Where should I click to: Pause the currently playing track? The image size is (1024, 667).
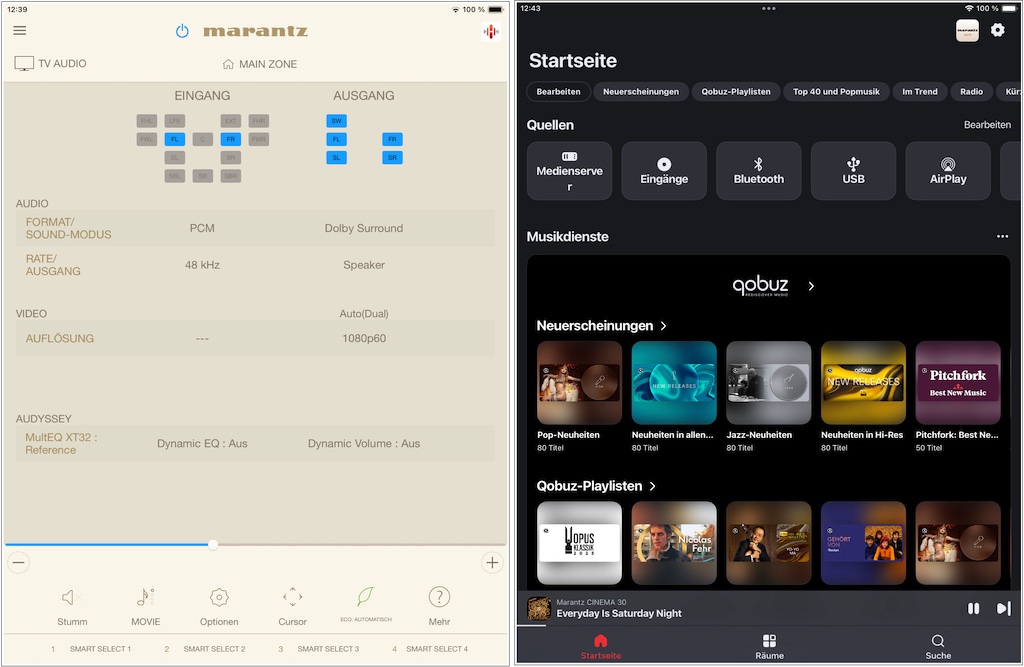[x=973, y=608]
